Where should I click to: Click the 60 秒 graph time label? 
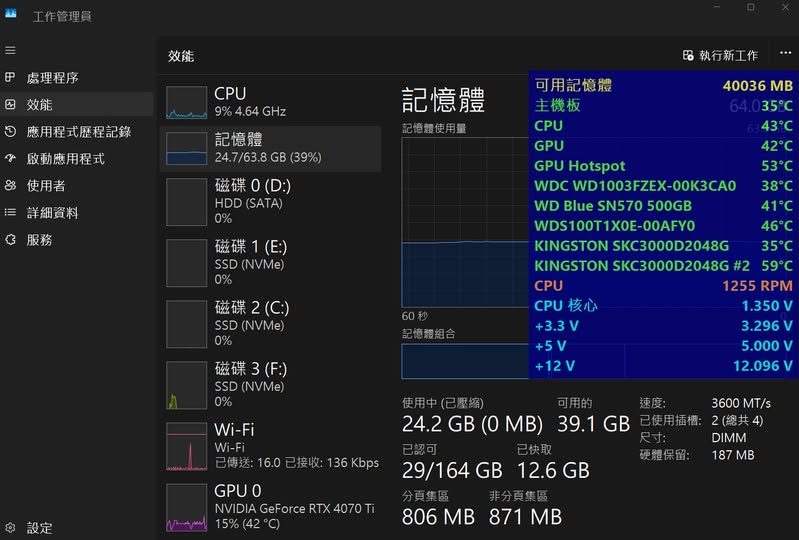coord(415,316)
